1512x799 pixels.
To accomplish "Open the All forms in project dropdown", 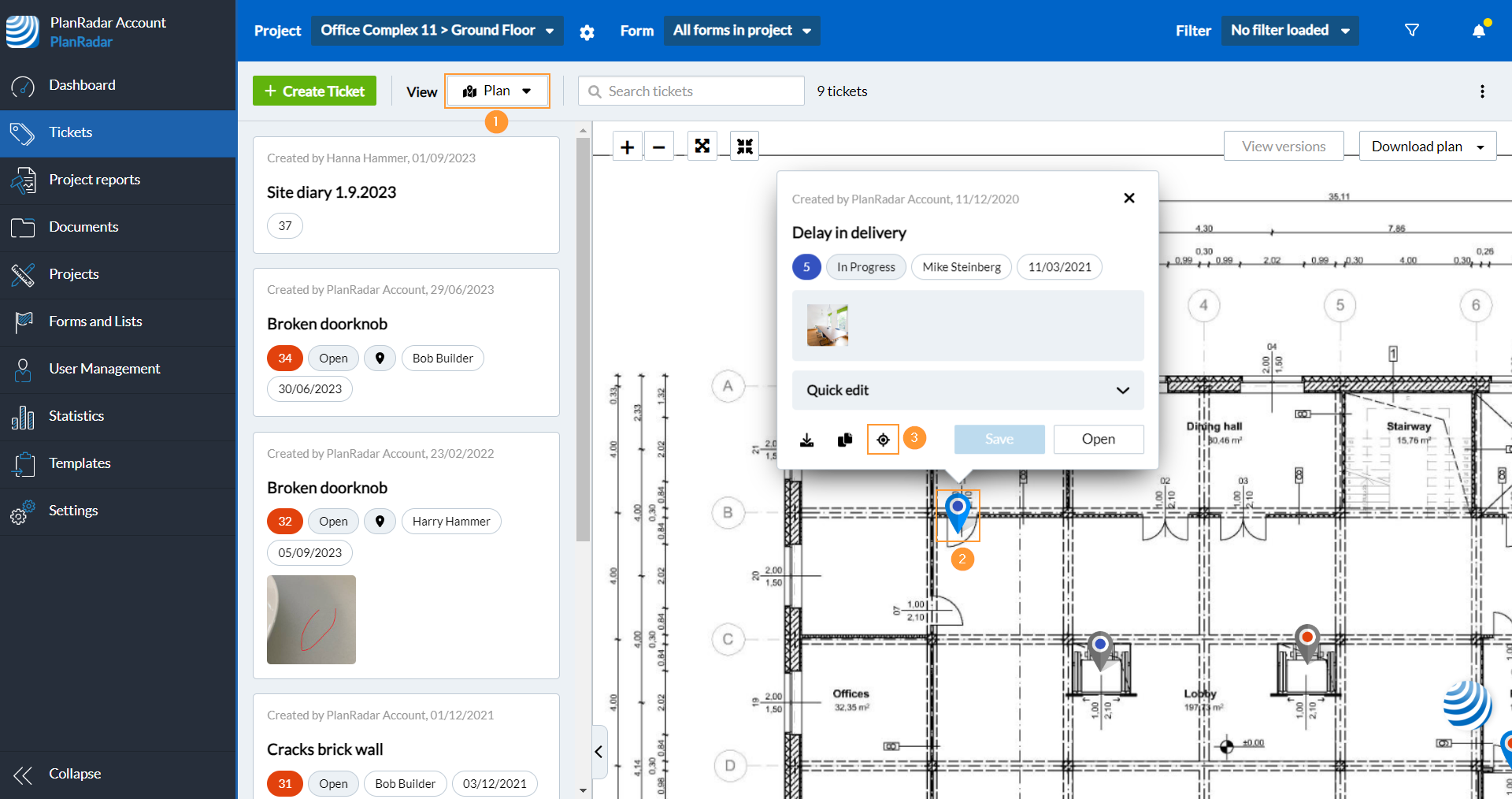I will pyautogui.click(x=741, y=30).
